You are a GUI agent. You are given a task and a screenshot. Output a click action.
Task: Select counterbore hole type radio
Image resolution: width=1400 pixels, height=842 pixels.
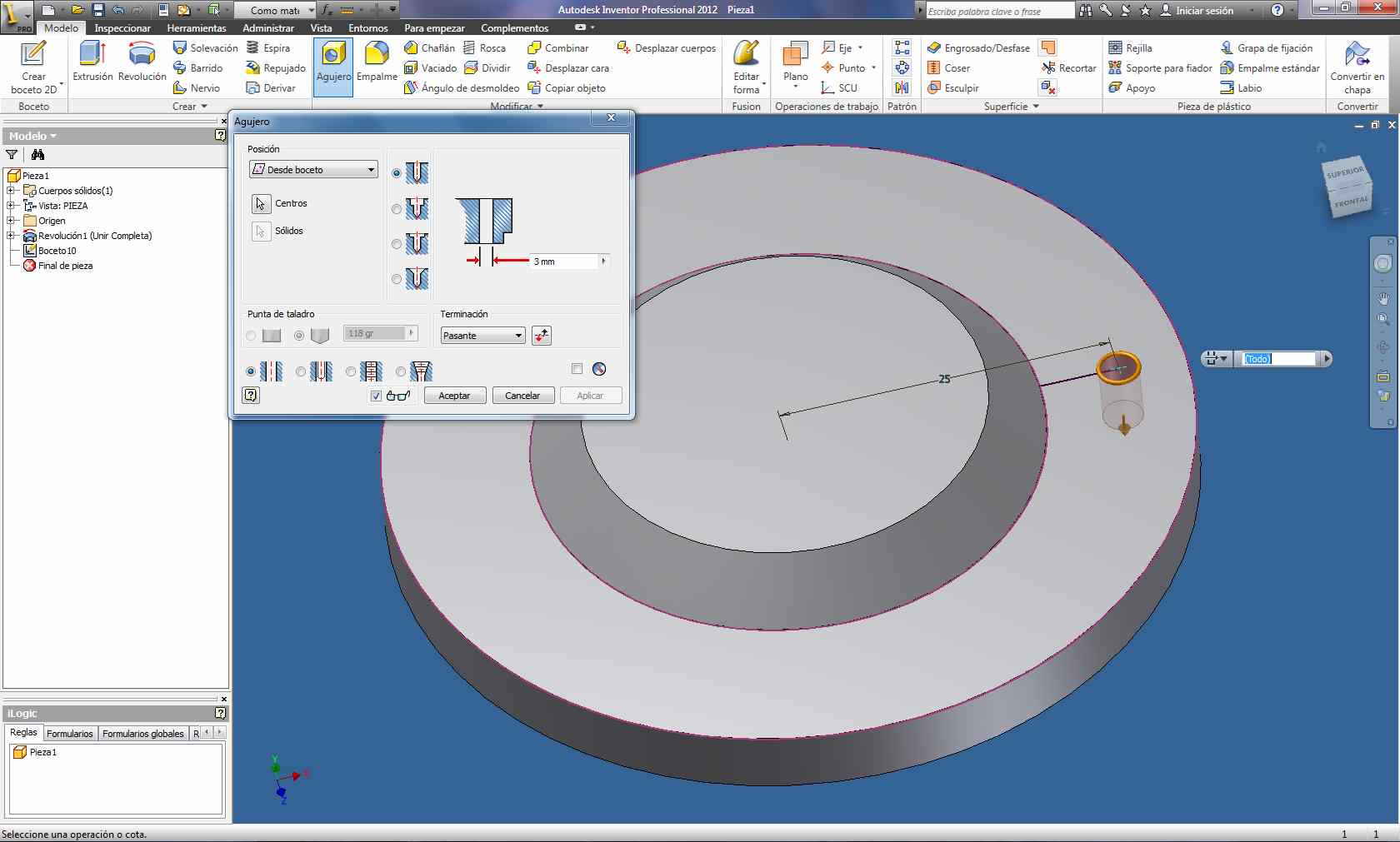click(x=397, y=208)
